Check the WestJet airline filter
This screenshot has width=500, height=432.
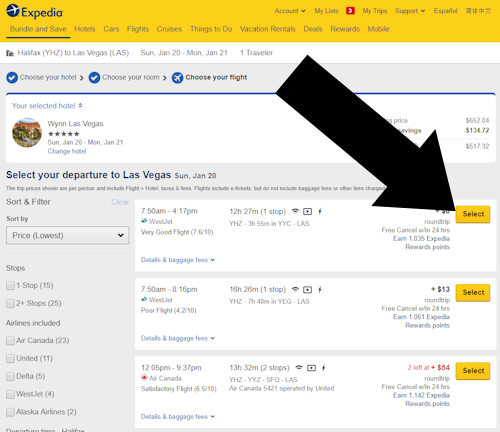[10, 394]
